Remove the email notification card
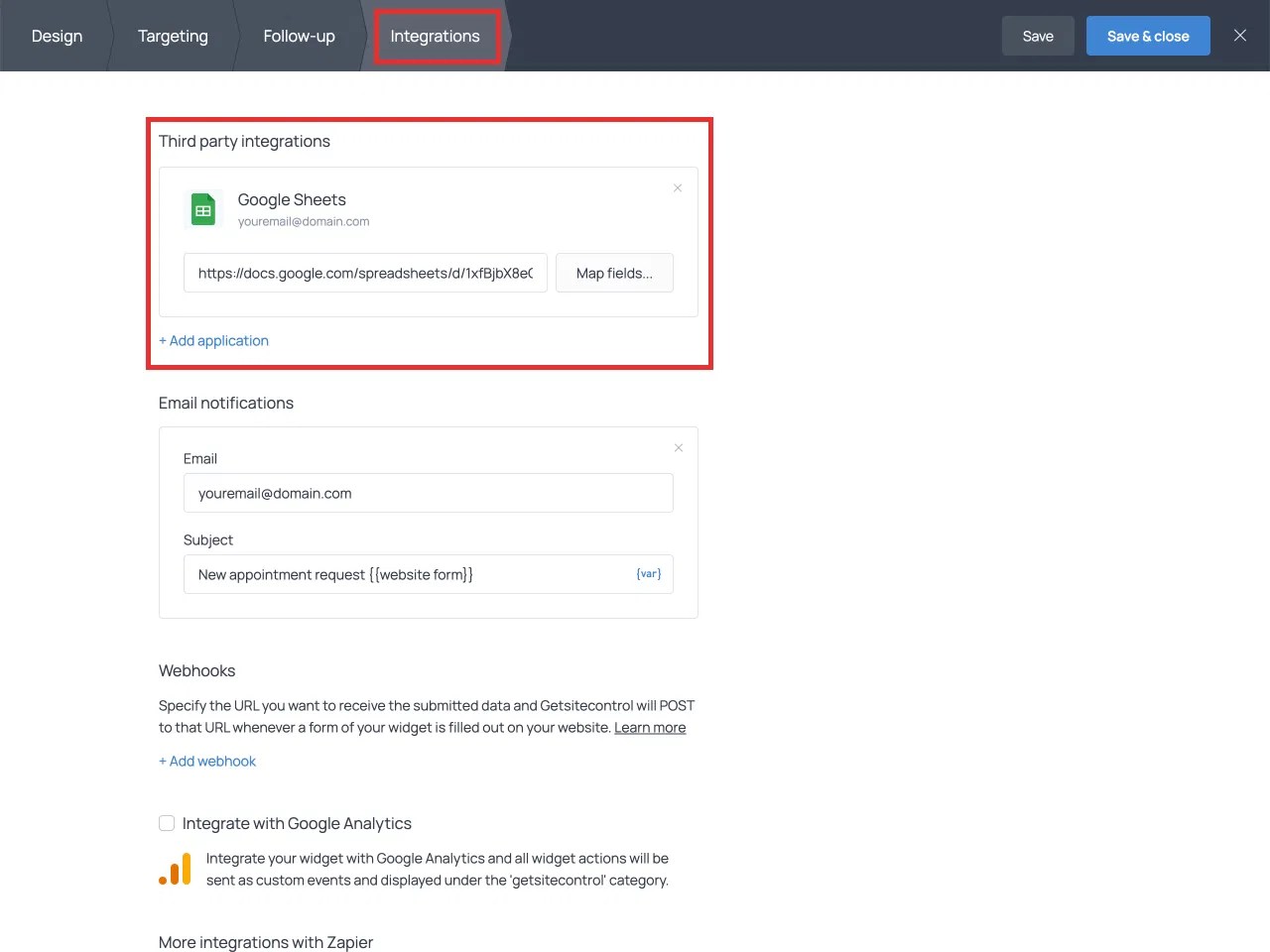 pyautogui.click(x=679, y=448)
